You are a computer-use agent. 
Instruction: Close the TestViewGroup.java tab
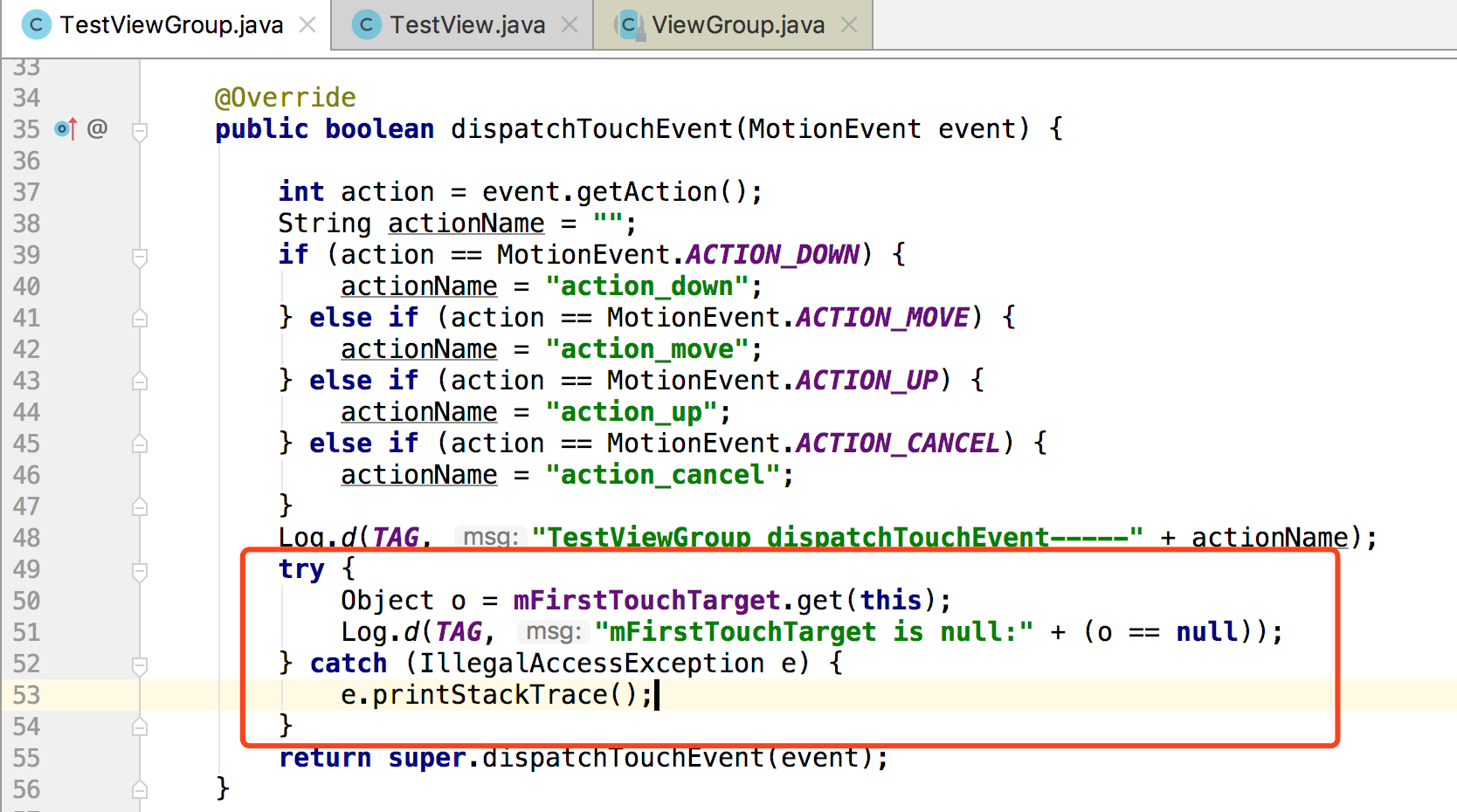(307, 24)
